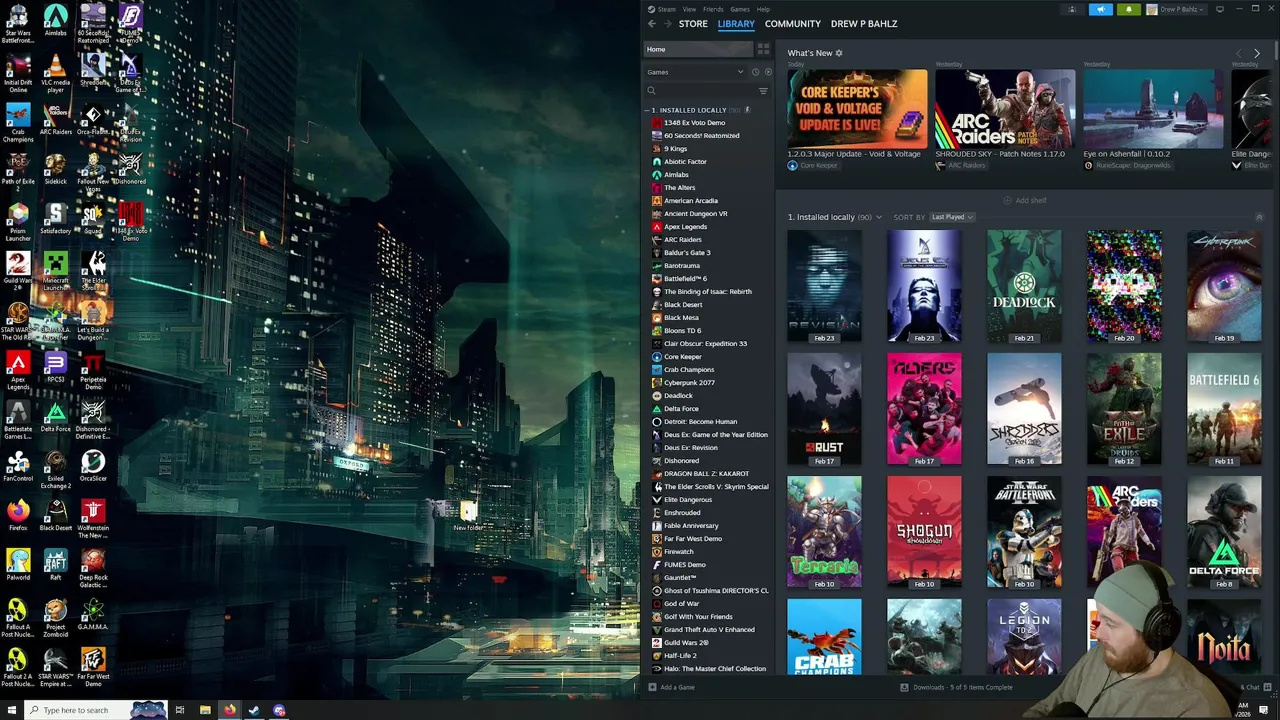
Task: Open the Friends menu
Action: [713, 9]
